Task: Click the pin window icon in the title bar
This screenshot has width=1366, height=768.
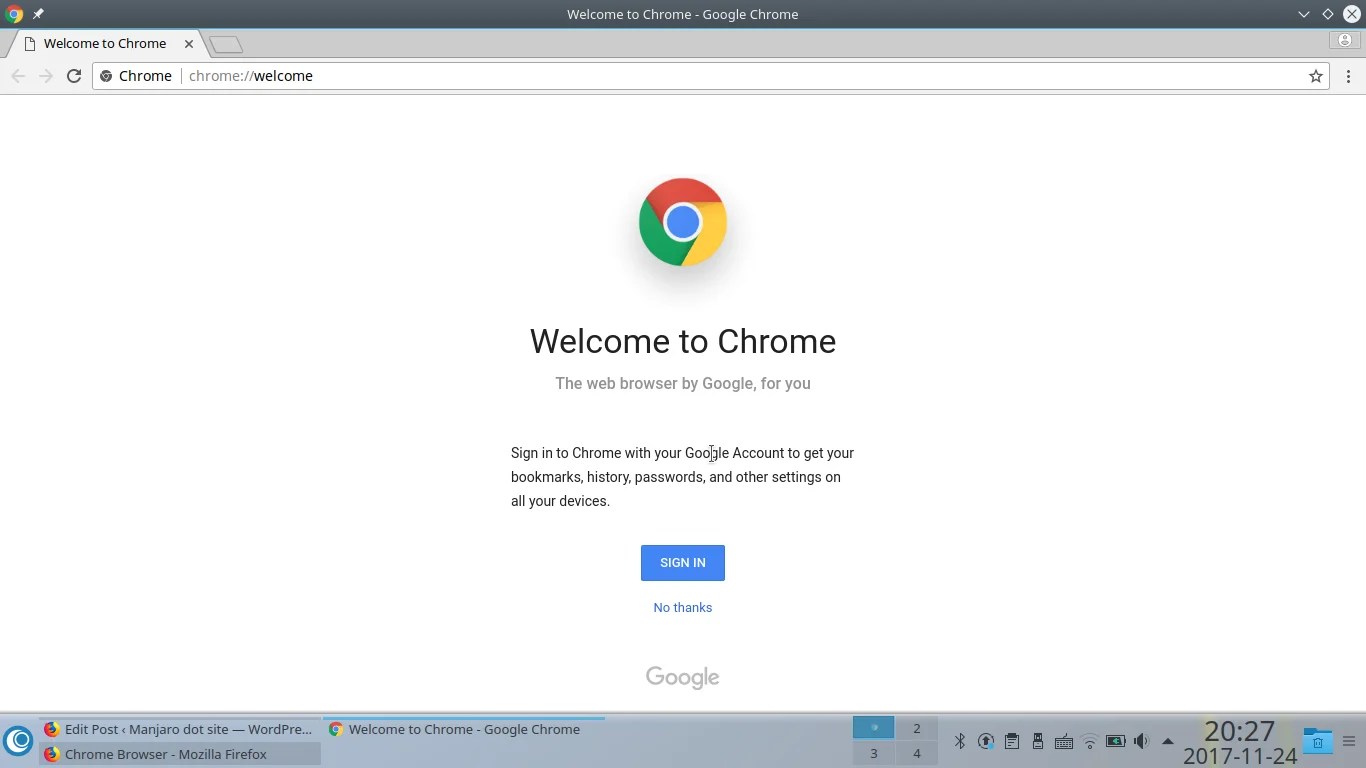Action: (38, 14)
